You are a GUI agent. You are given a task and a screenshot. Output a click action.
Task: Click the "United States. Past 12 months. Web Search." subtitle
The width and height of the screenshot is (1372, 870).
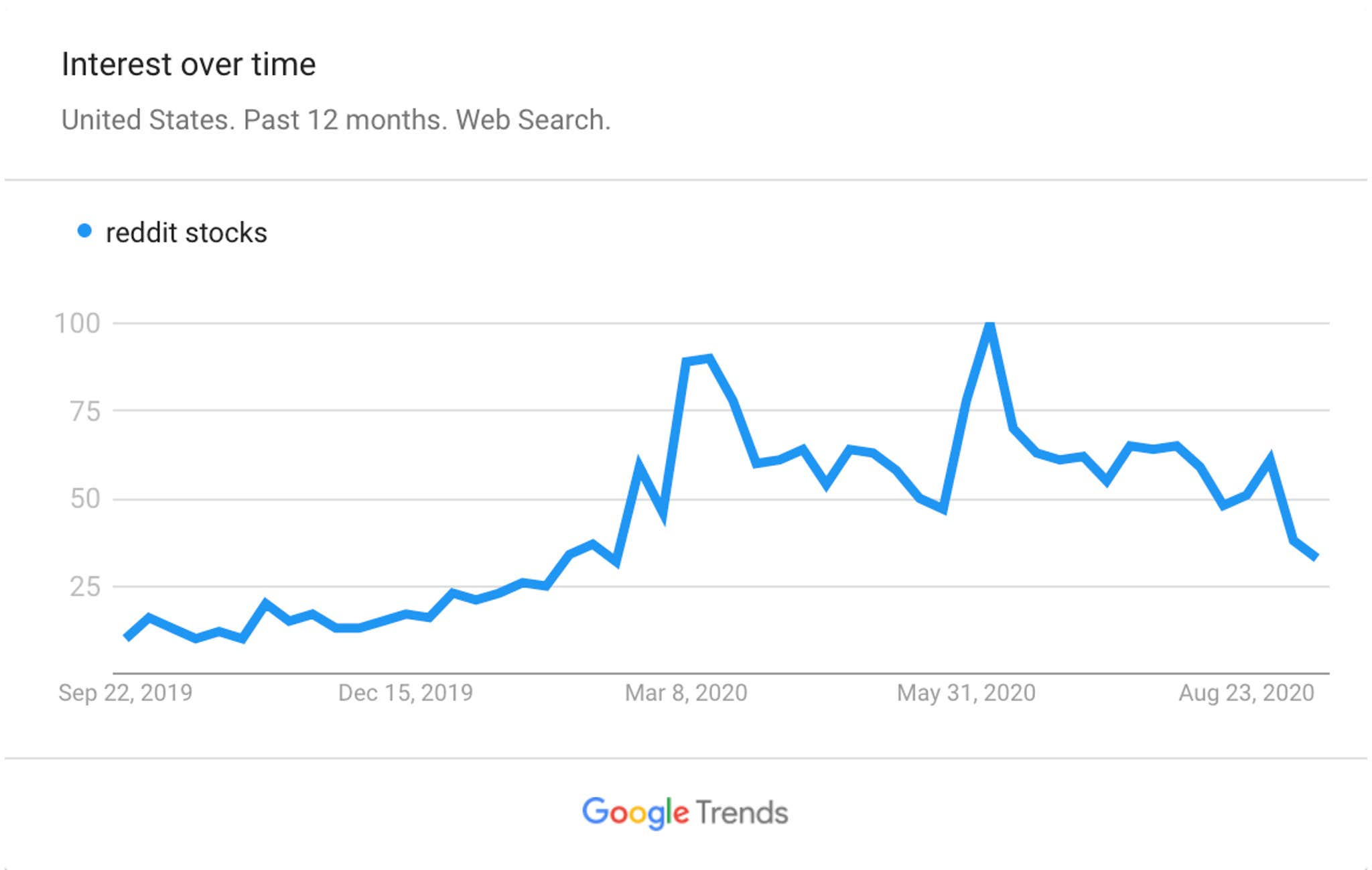point(336,120)
